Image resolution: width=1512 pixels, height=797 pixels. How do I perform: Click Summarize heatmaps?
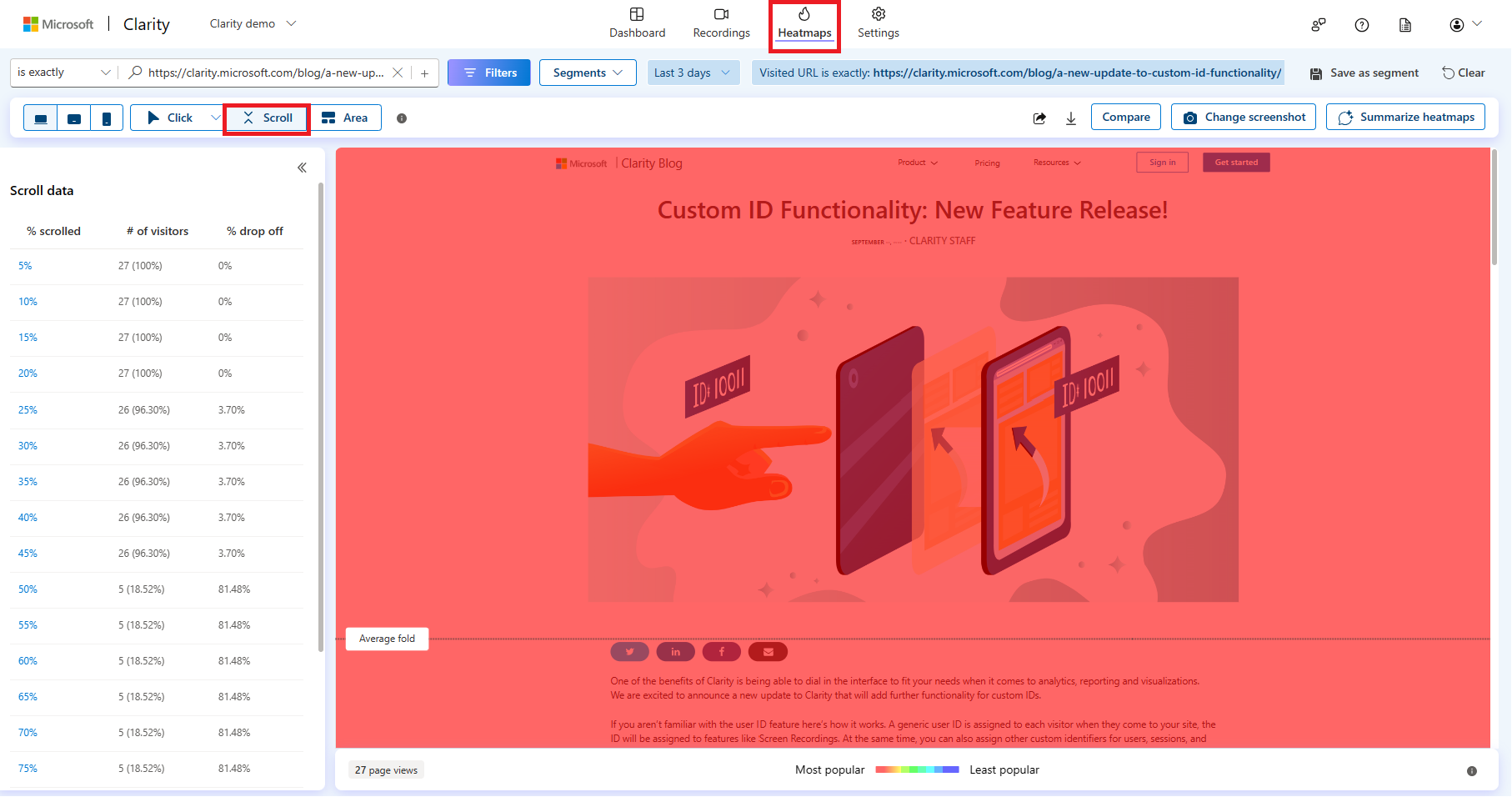point(1405,118)
